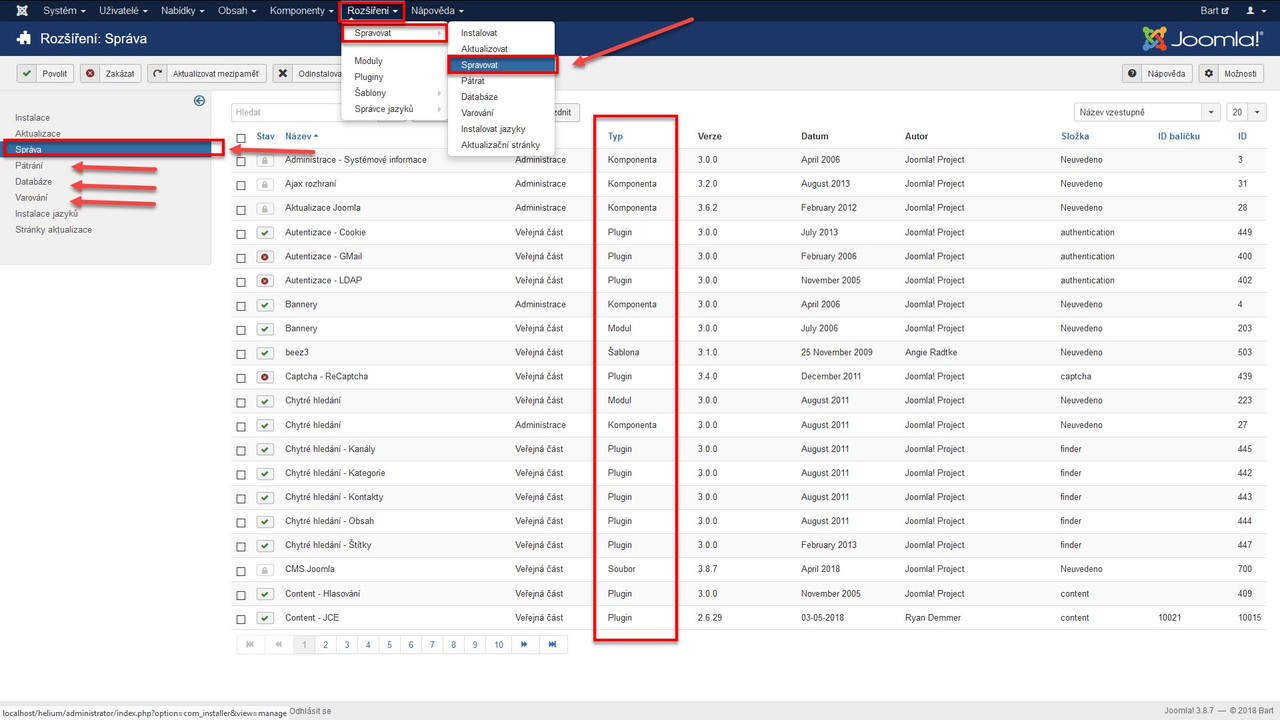Check the box for Captcha - ReCaptcha

coord(241,378)
